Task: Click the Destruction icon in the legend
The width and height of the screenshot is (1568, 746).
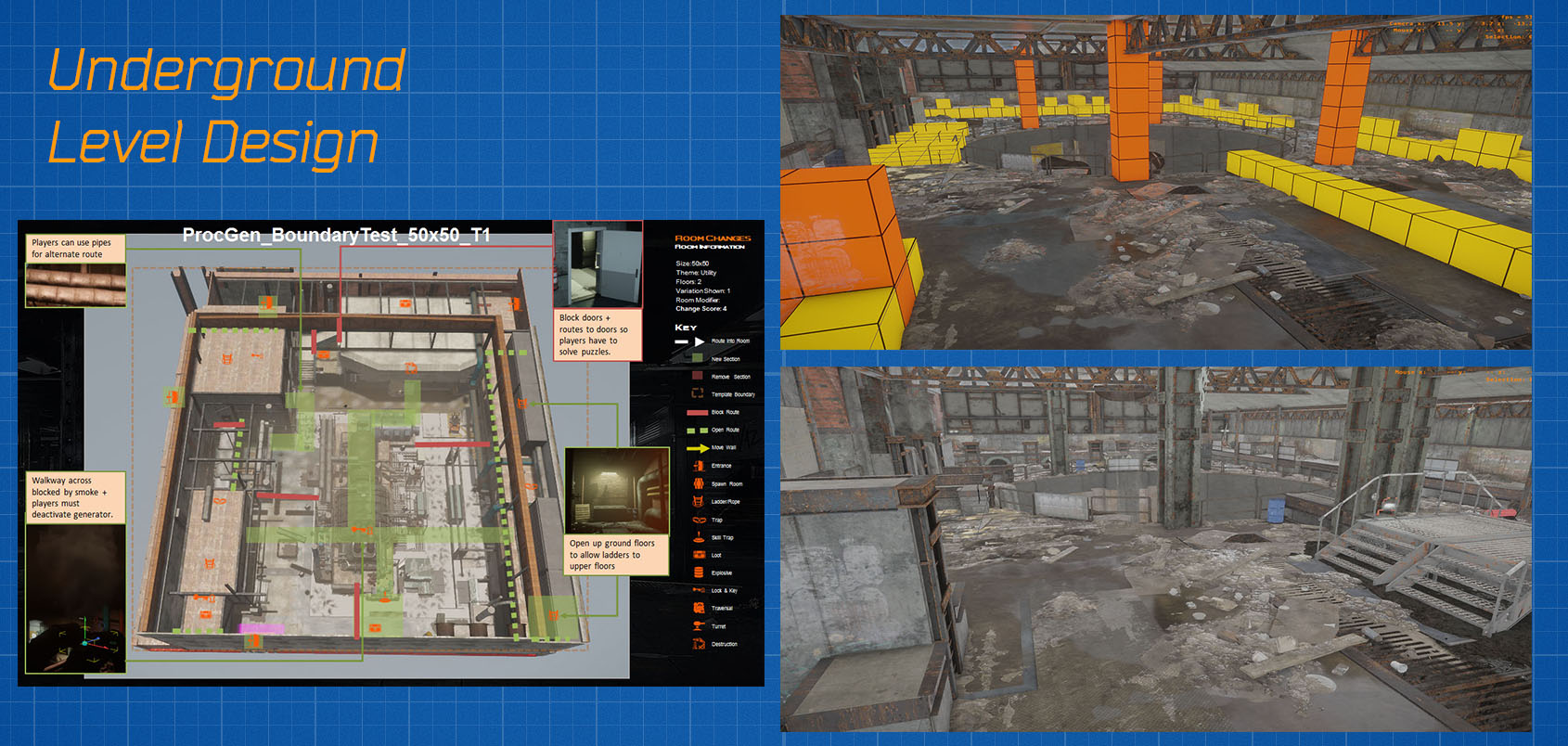Action: 698,644
